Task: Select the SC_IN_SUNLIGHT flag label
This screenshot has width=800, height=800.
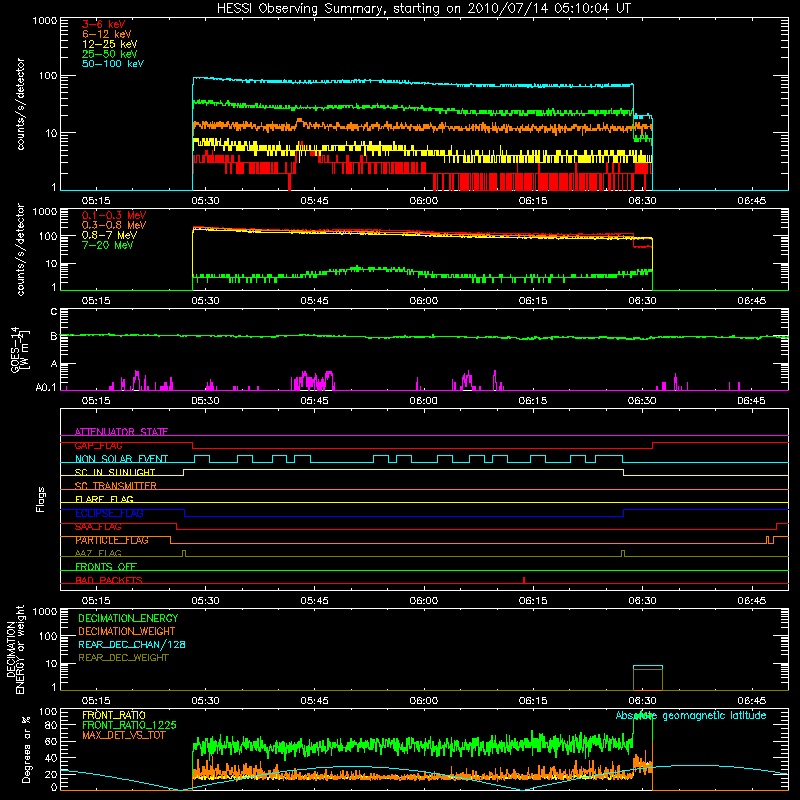Action: click(115, 472)
